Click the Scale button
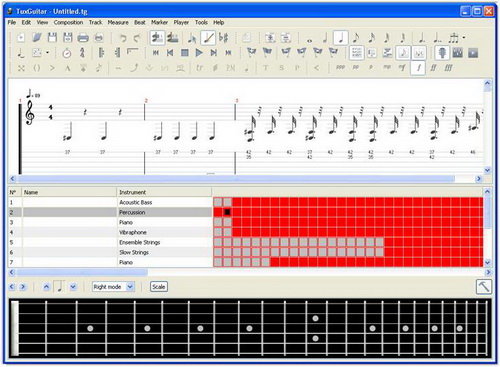Screen dimensions: 500x367 pos(159,287)
